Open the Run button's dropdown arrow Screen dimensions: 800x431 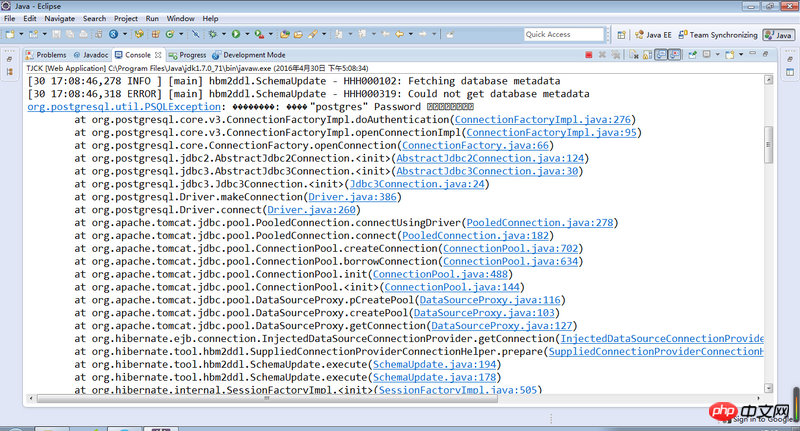coord(246,34)
